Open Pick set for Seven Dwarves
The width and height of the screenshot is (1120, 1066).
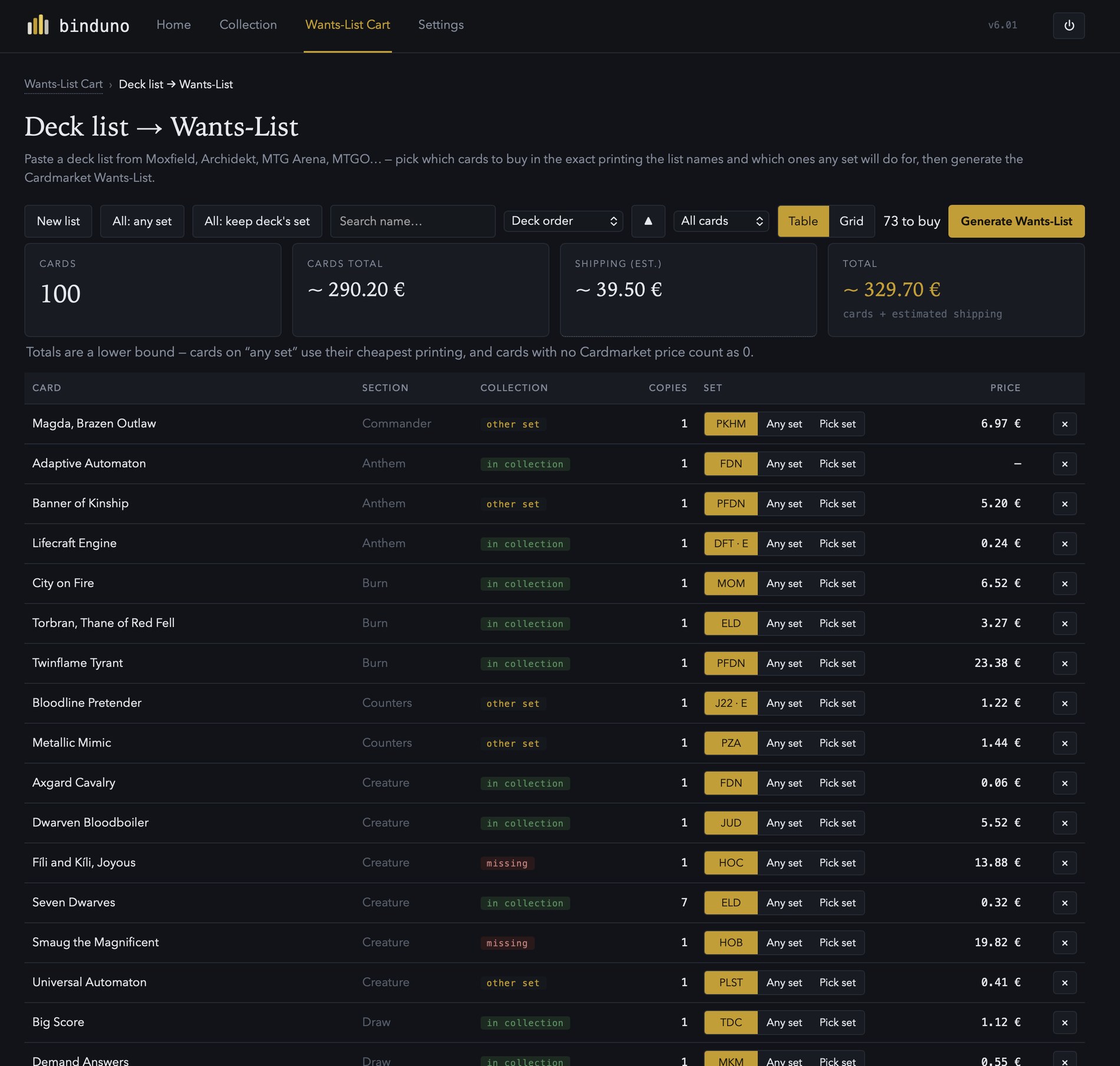(838, 903)
